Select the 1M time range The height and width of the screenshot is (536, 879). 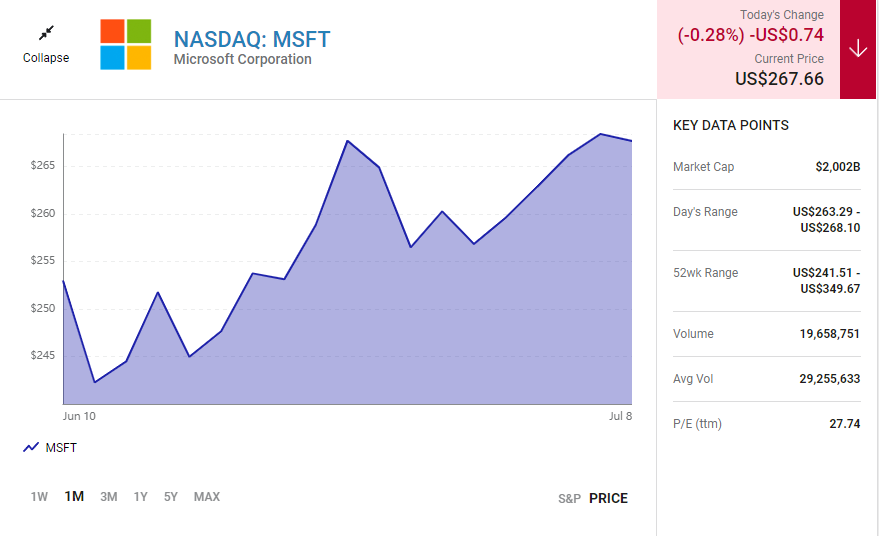pos(74,497)
